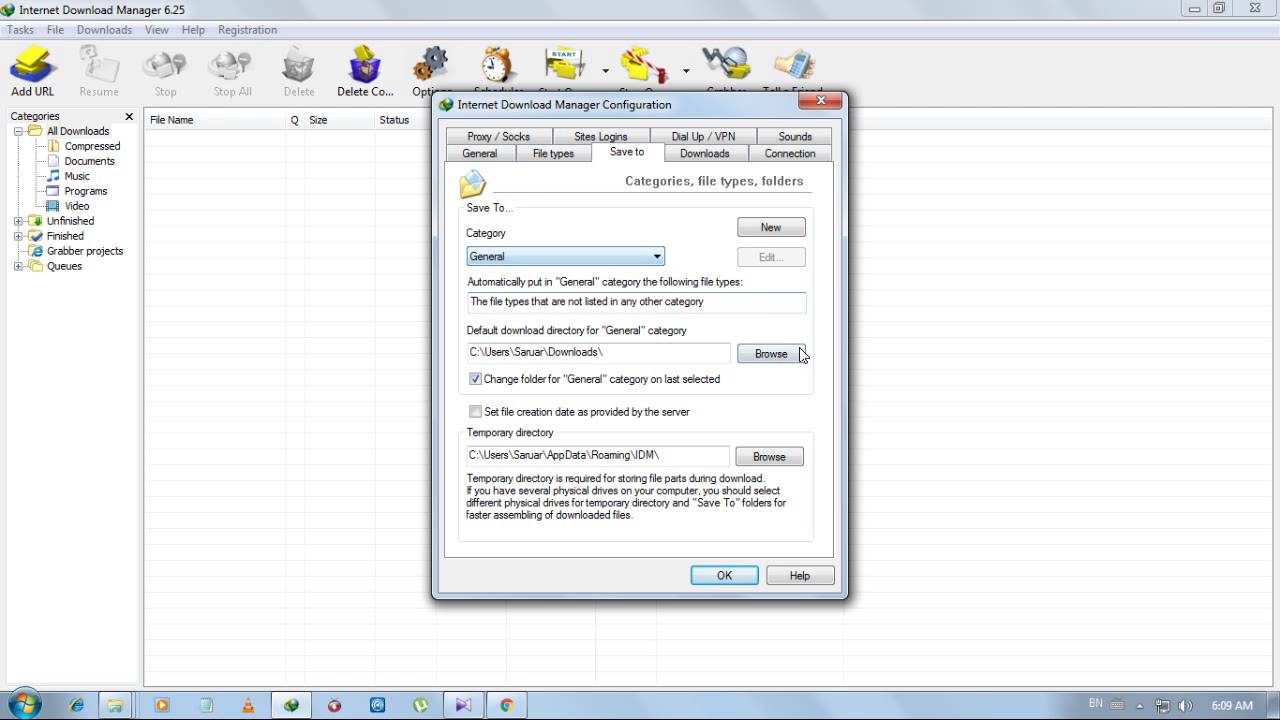
Task: Select the Compressed category in tree
Action: tap(92, 146)
